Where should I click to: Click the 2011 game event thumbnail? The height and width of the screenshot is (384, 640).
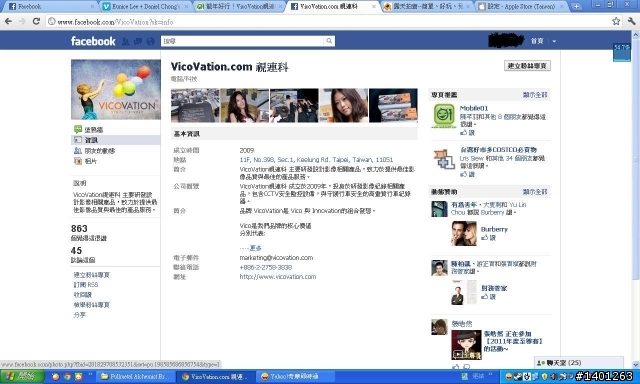point(466,345)
